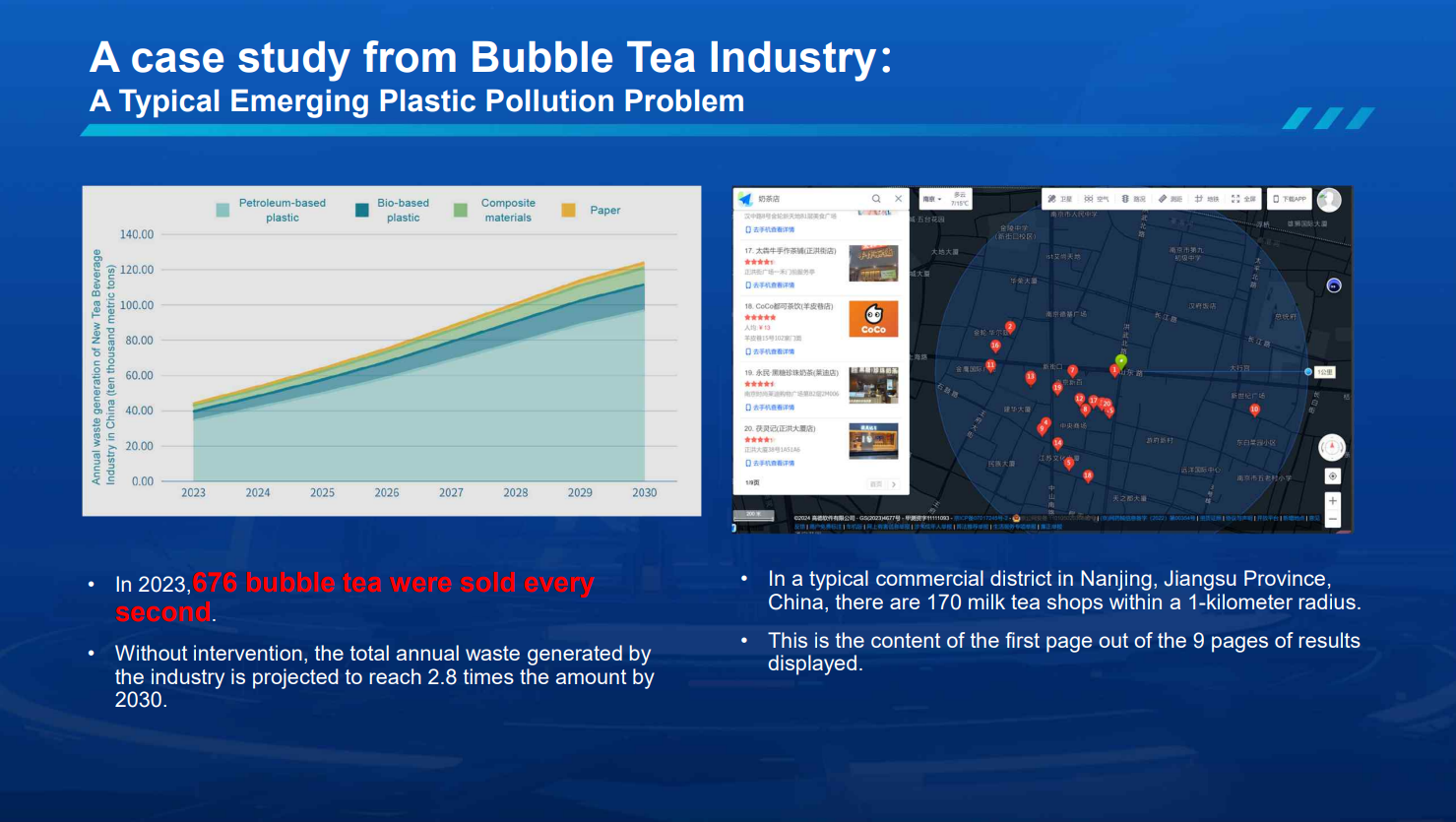
Task: Open result 17. 太犇牛手作茶铺(正洪街店)
Action: pyautogui.click(x=790, y=251)
